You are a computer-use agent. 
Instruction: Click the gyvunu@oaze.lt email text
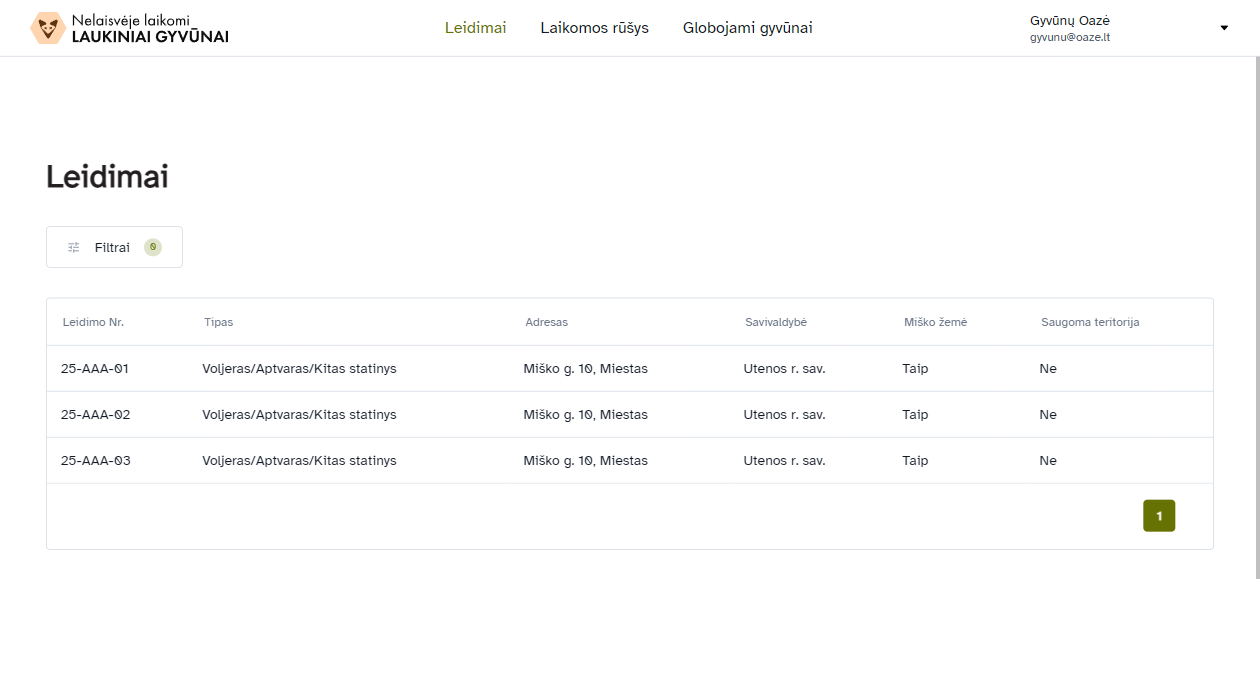pyautogui.click(x=1070, y=37)
